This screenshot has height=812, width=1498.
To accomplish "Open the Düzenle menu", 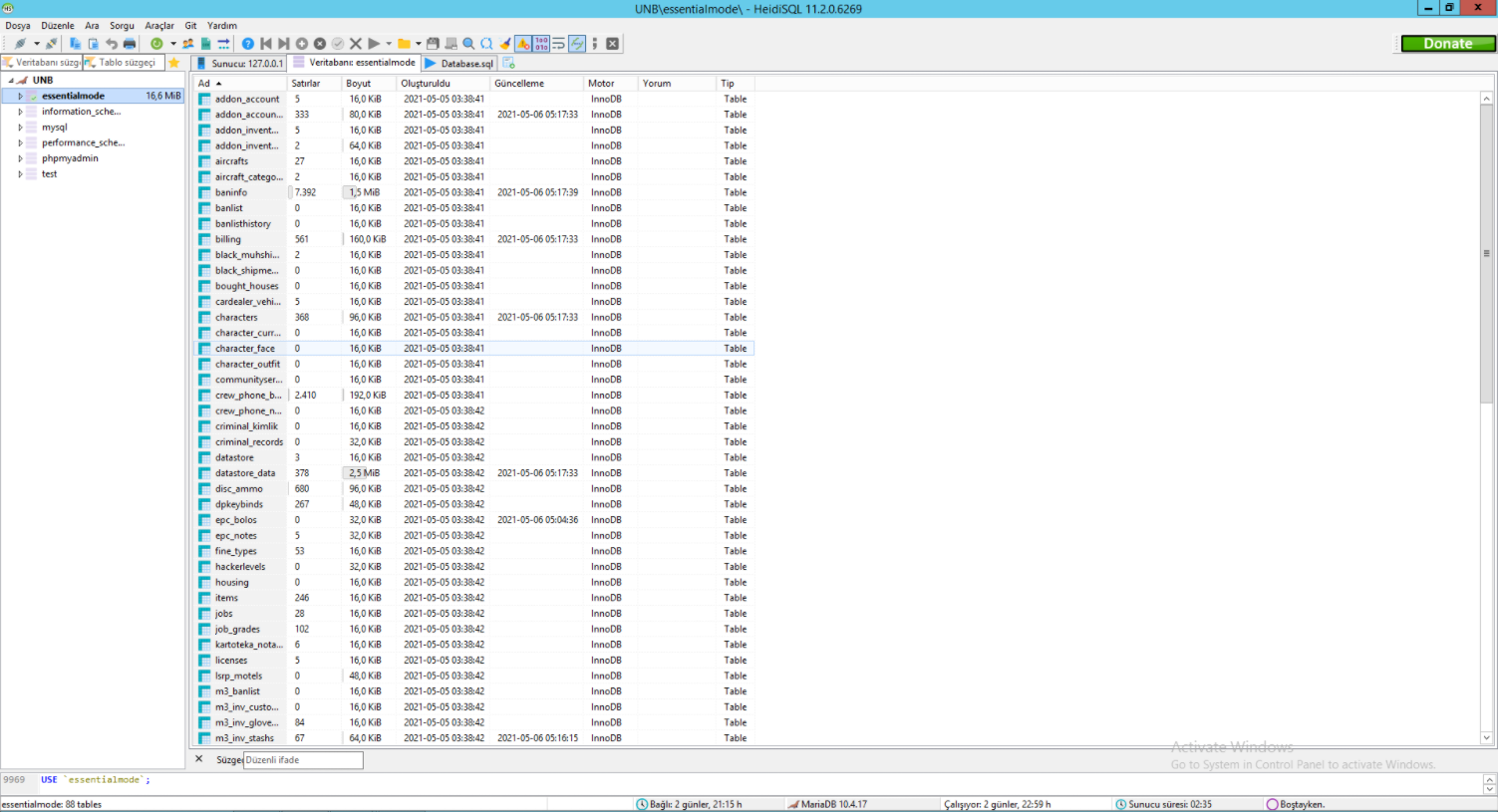I will 58,26.
